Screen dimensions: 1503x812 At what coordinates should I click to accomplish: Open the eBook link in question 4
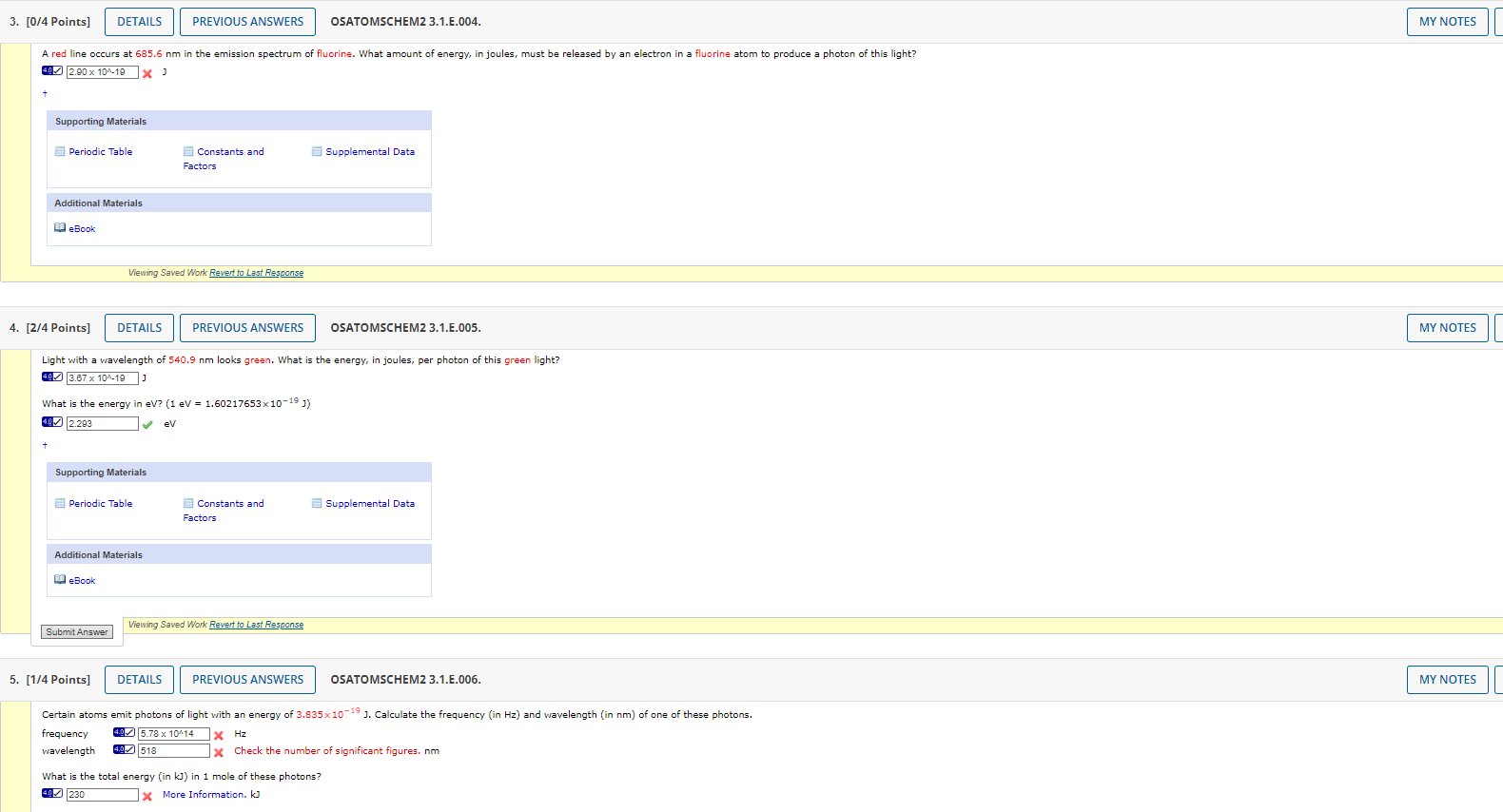82,581
